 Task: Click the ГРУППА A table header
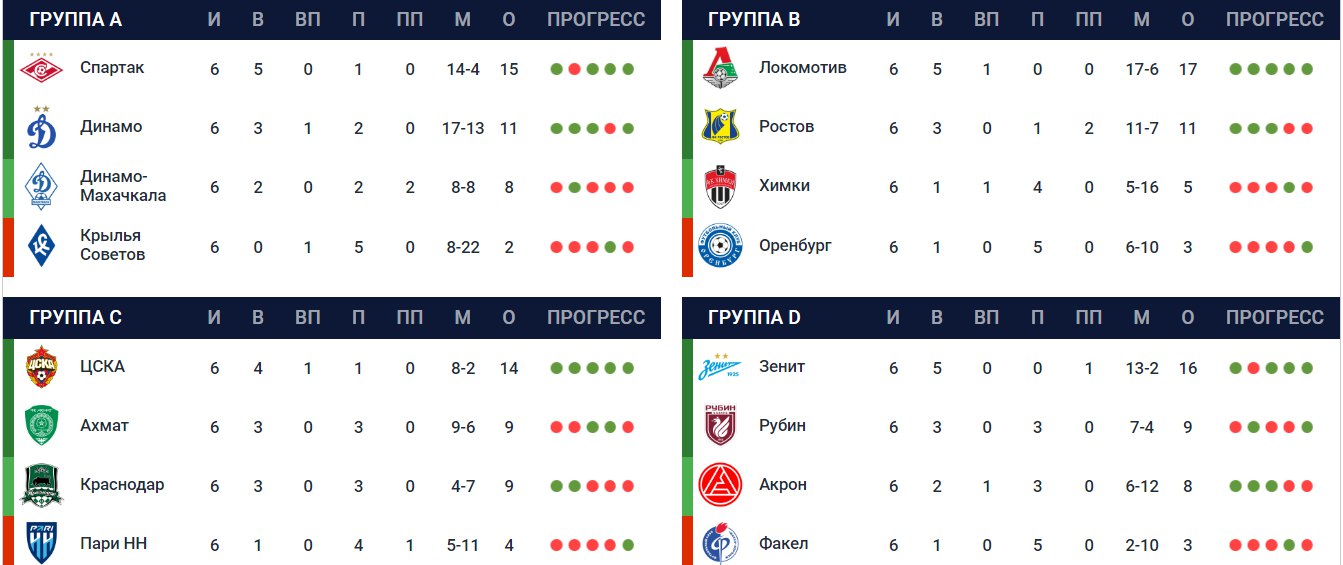coord(76,20)
